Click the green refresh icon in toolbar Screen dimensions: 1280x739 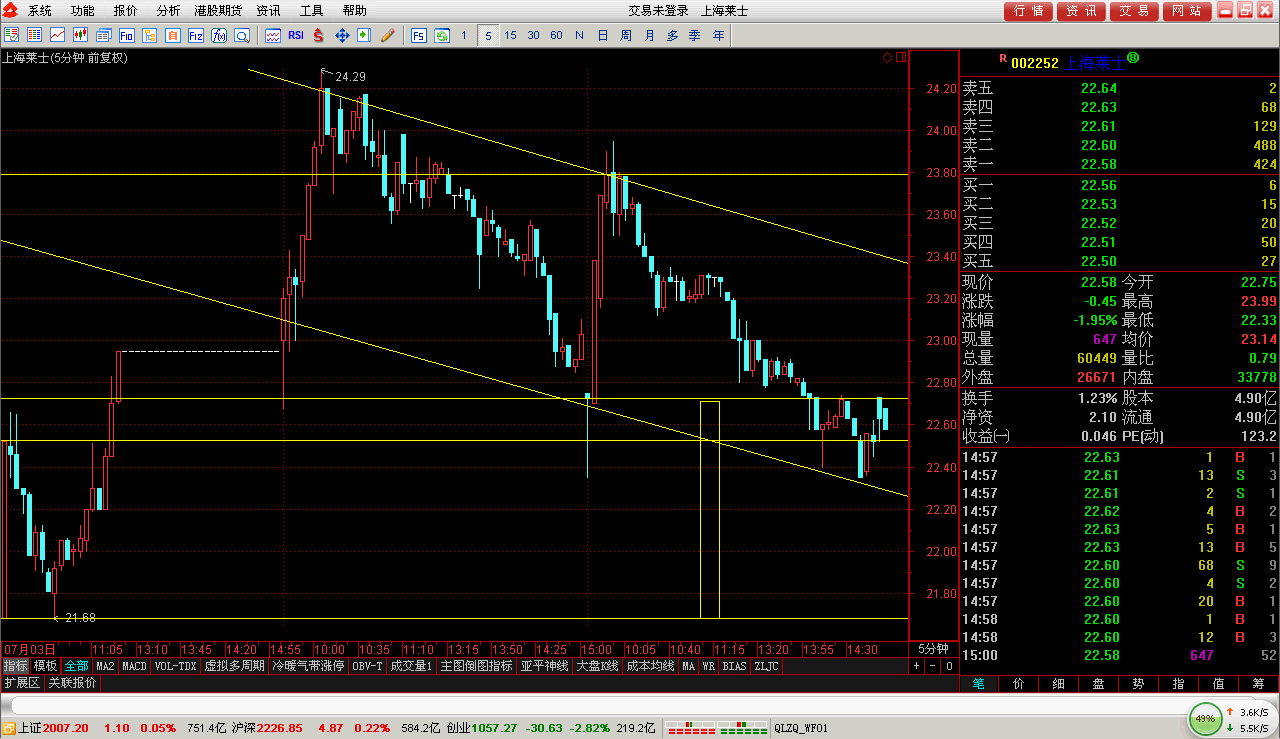click(440, 35)
